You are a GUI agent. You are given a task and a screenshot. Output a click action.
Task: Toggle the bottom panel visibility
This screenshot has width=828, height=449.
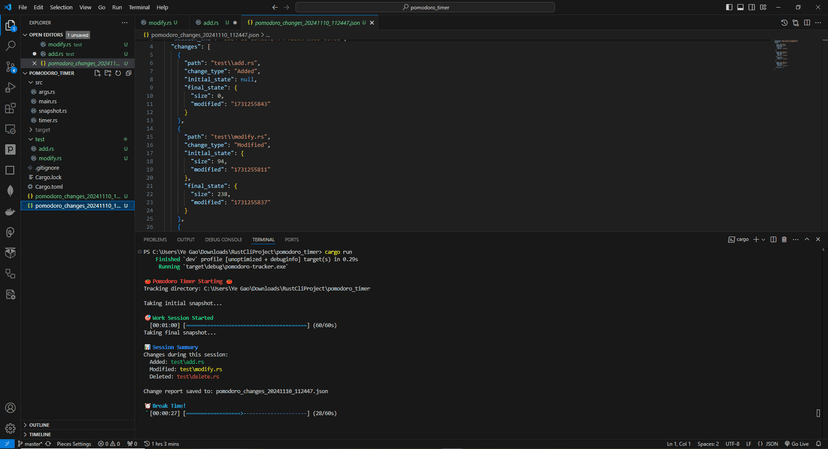(x=741, y=7)
